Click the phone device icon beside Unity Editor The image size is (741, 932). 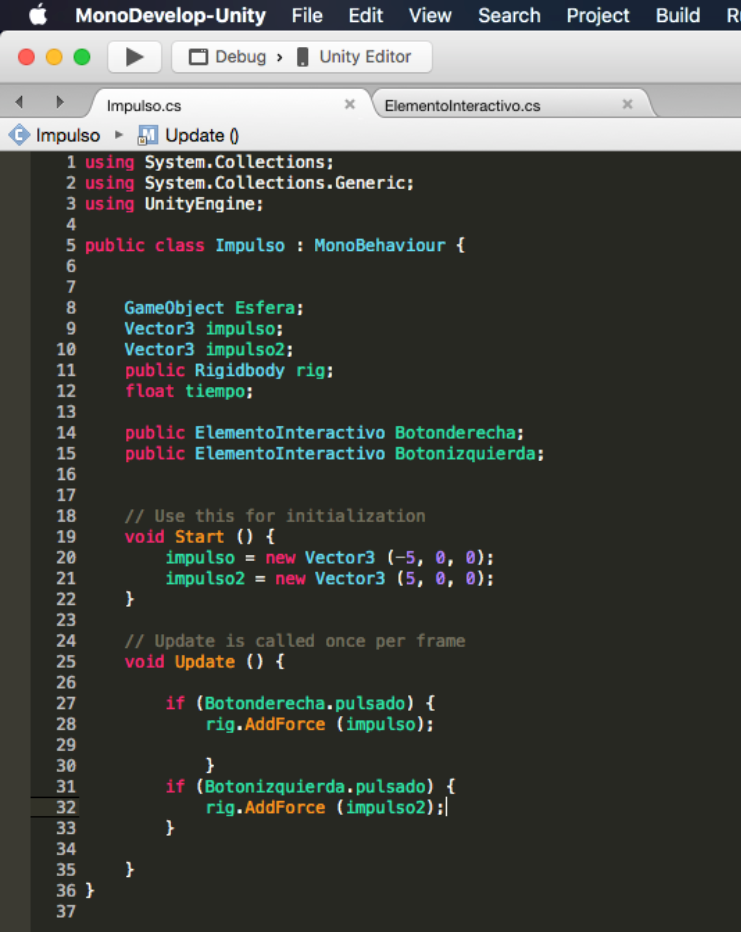tap(302, 57)
